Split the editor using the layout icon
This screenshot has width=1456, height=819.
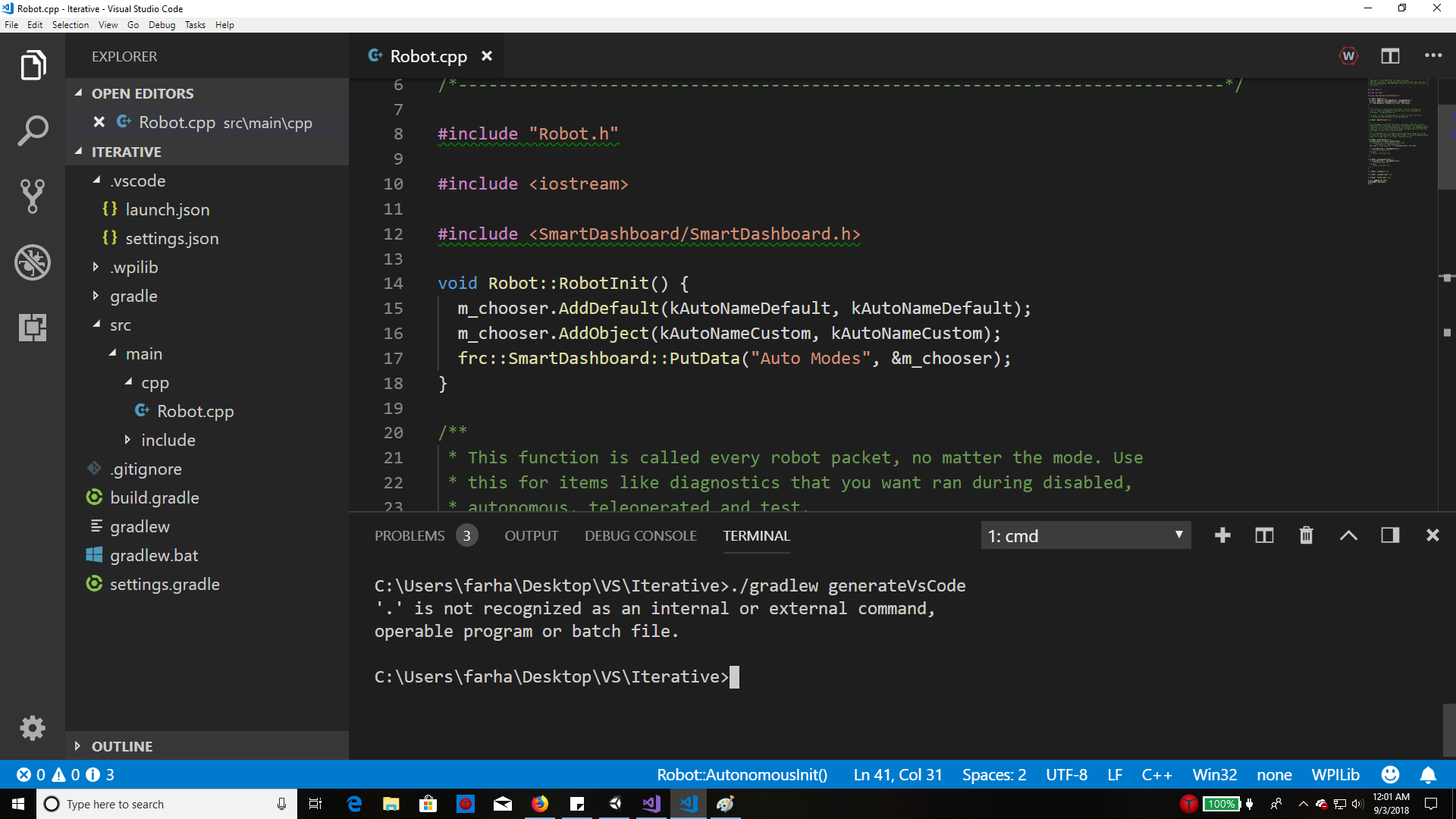(x=1392, y=55)
